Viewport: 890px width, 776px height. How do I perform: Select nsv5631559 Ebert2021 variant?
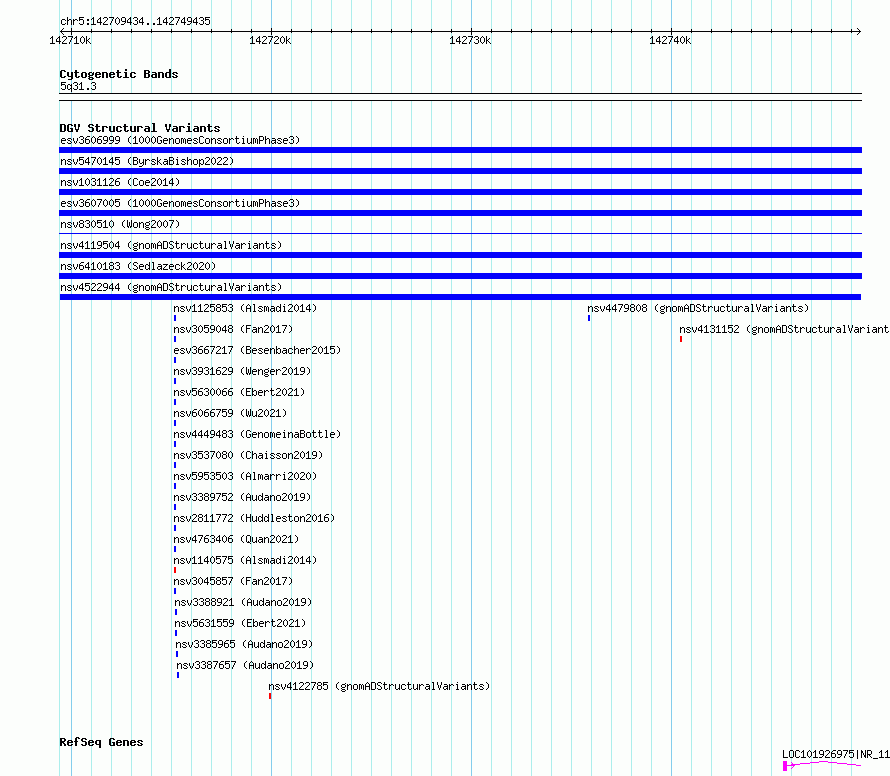[x=240, y=623]
